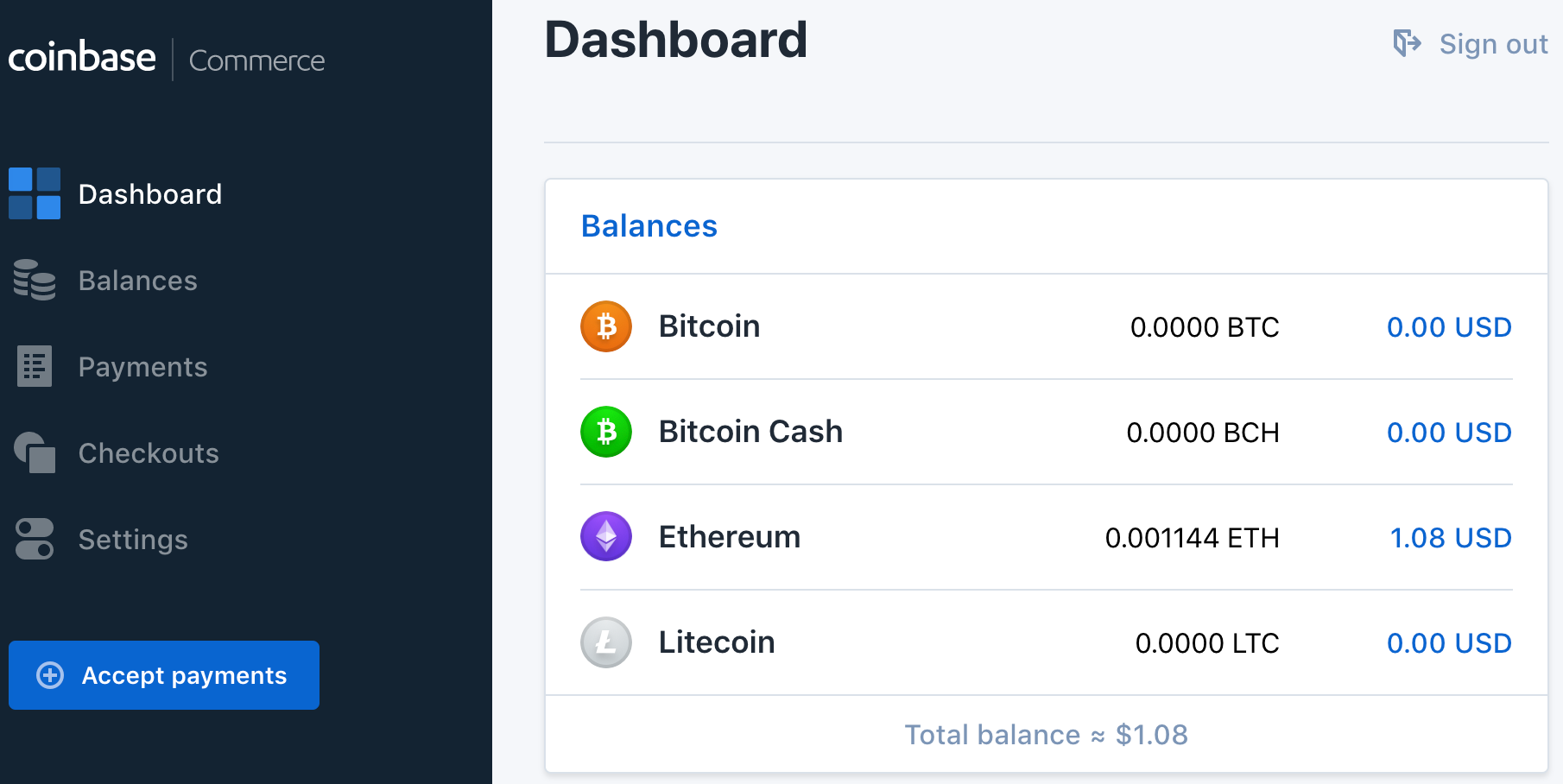Click the plus icon on Accept payments
This screenshot has width=1563, height=784.
click(49, 675)
